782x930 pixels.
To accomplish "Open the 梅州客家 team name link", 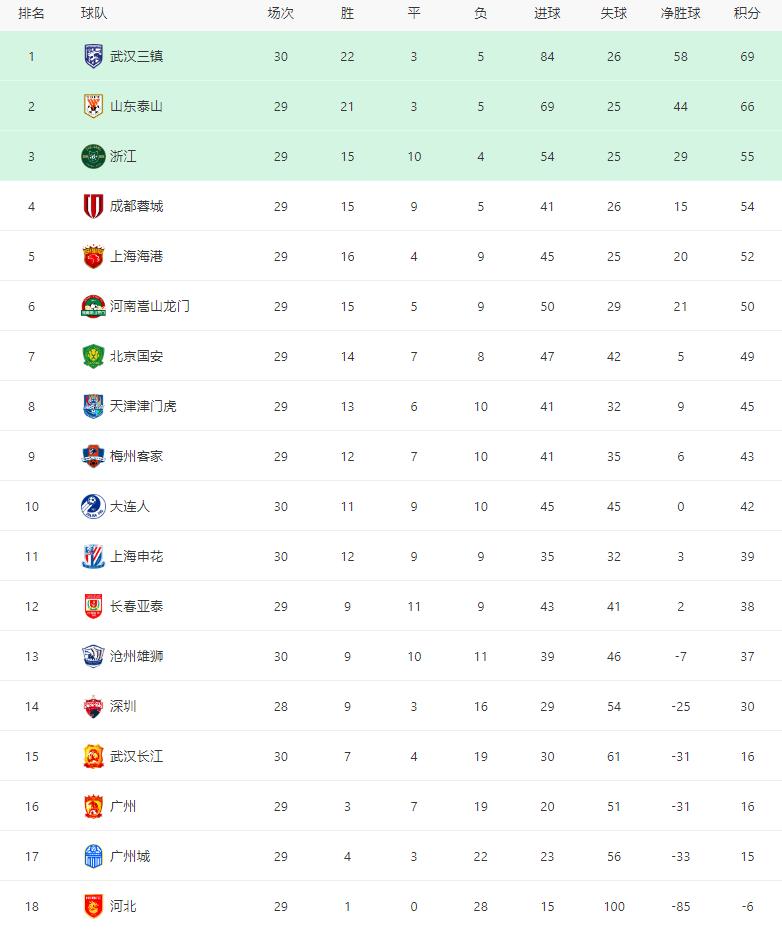I will tap(136, 456).
